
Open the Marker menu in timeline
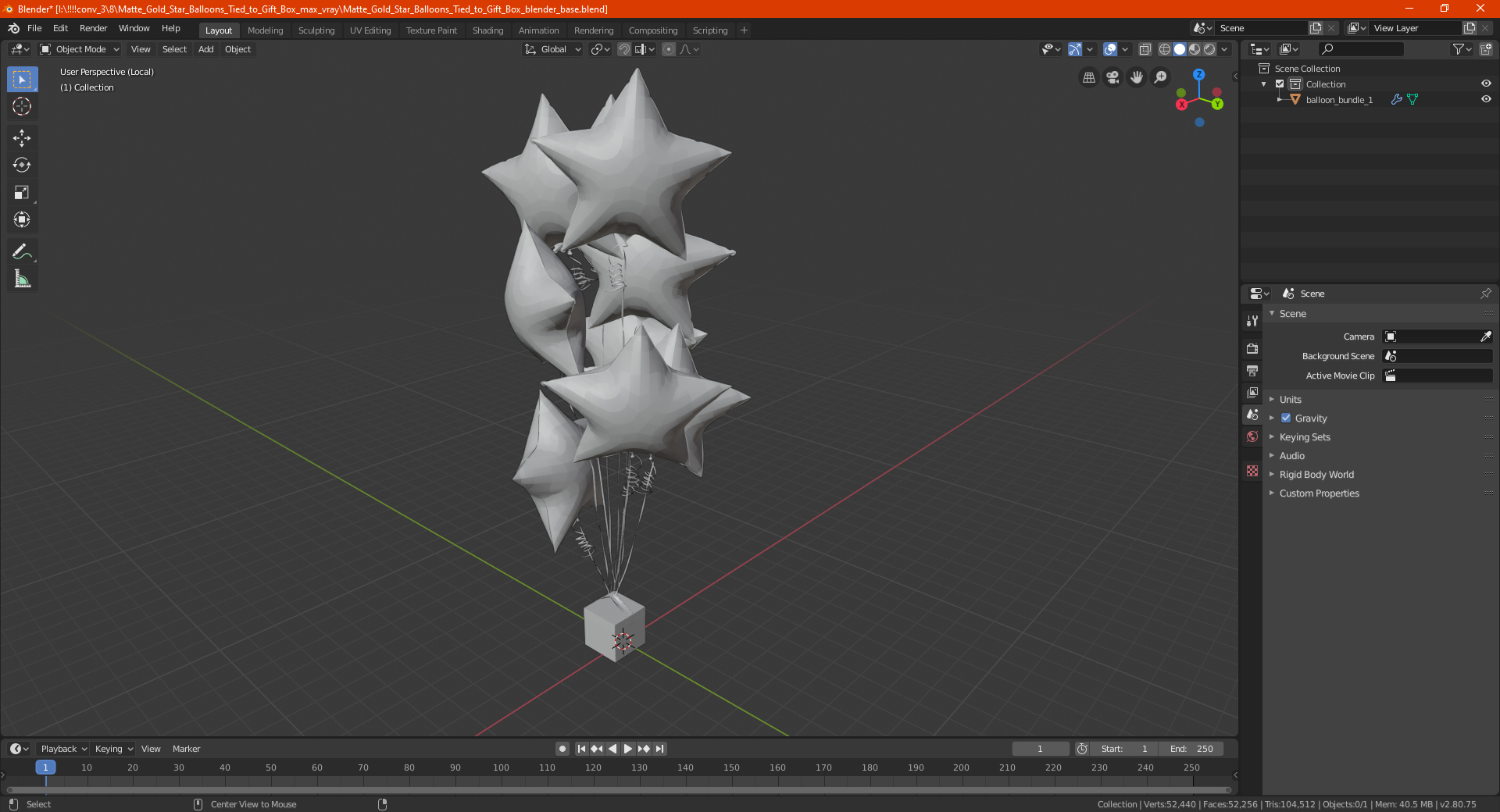click(x=186, y=749)
